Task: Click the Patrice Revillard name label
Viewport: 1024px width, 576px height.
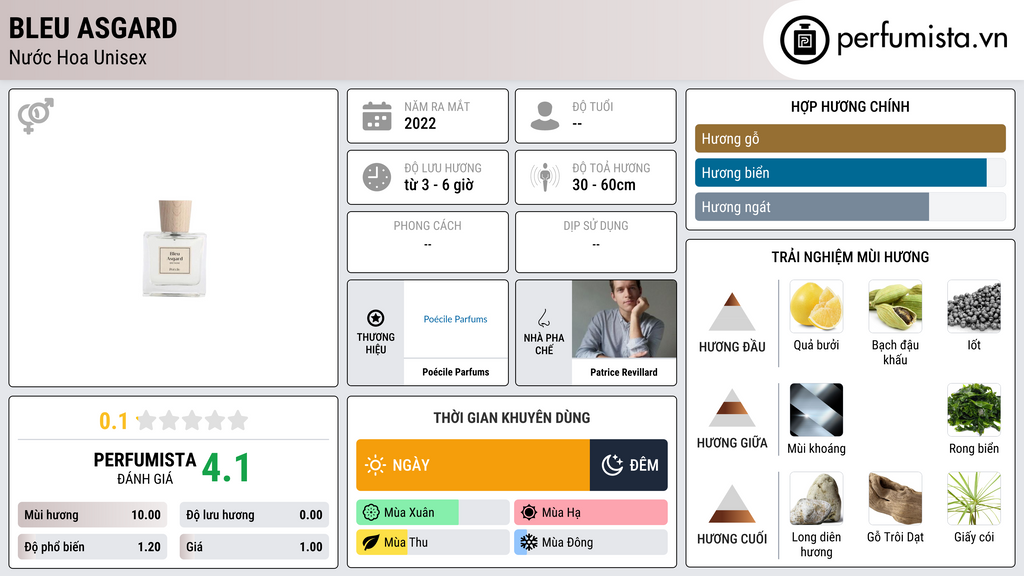Action: pos(624,372)
